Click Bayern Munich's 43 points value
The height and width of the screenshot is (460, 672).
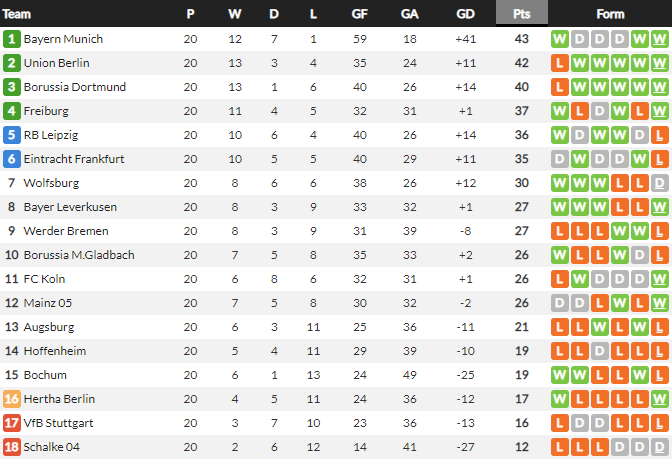521,39
